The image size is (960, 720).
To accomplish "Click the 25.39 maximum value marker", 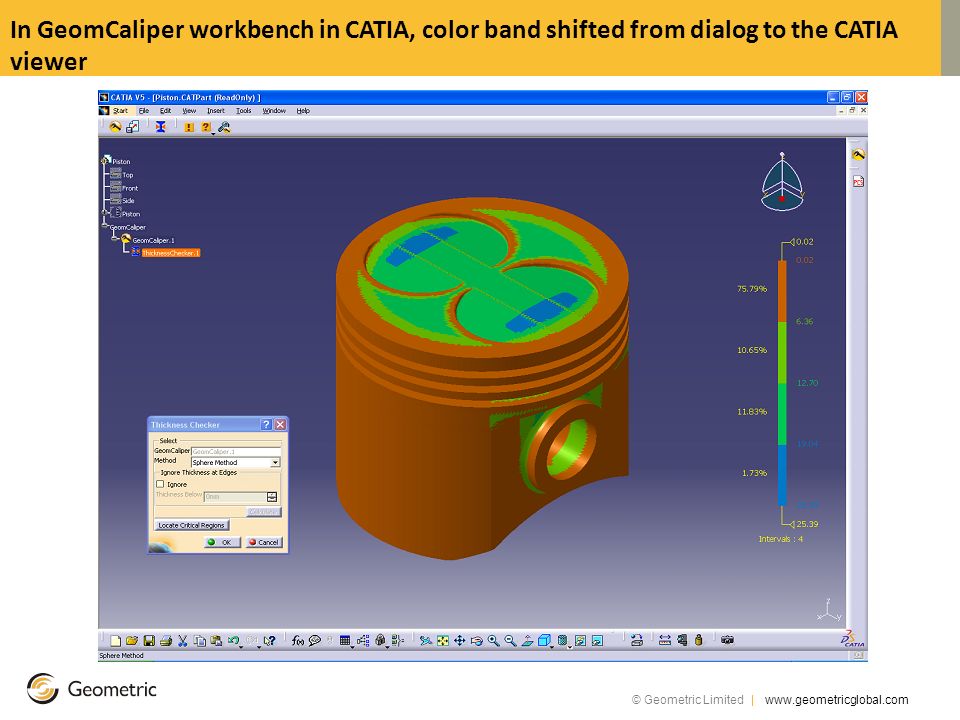I will tap(804, 524).
